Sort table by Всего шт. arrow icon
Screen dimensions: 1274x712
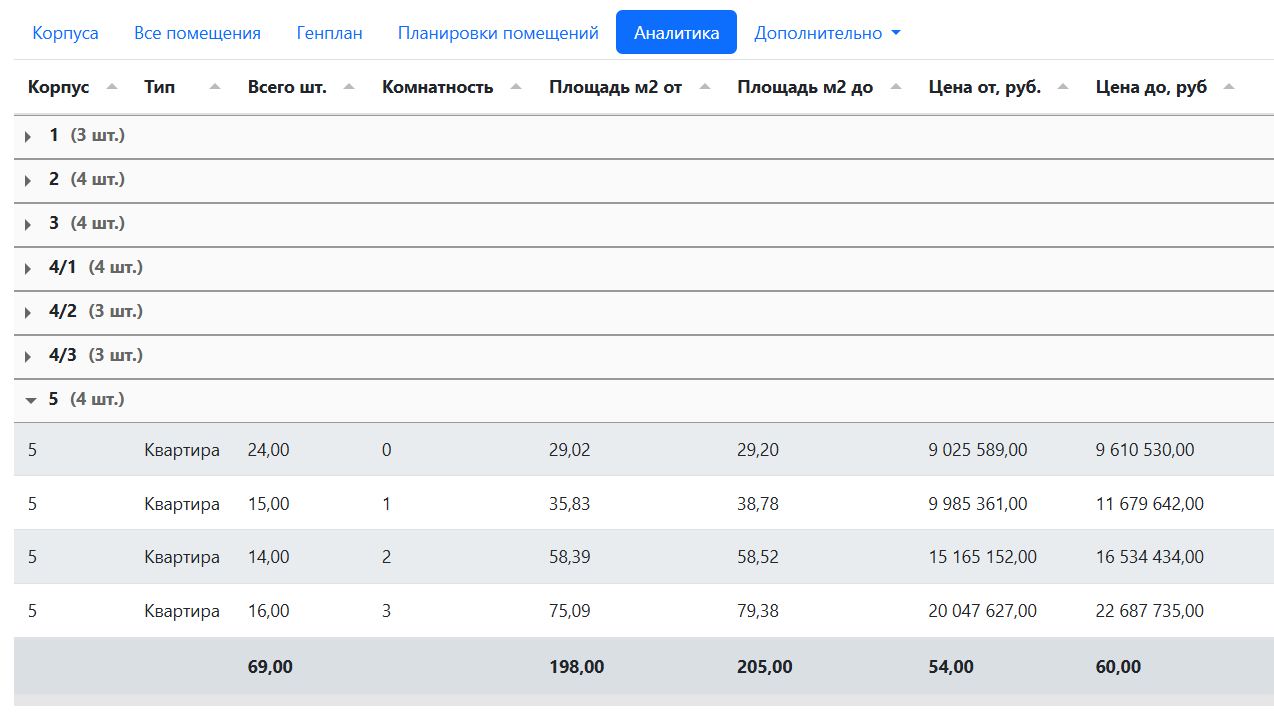click(x=349, y=87)
